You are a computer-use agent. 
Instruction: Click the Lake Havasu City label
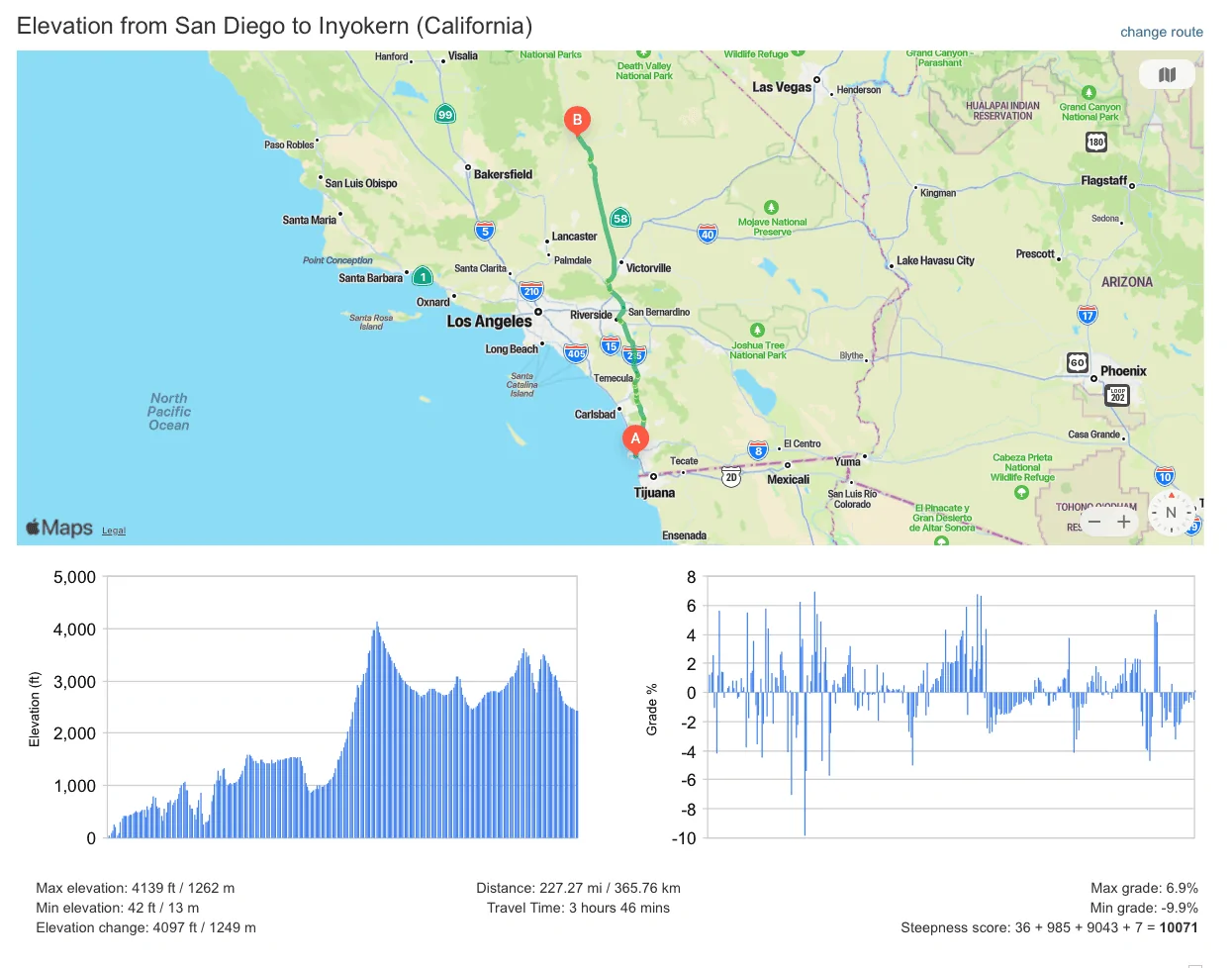(935, 261)
